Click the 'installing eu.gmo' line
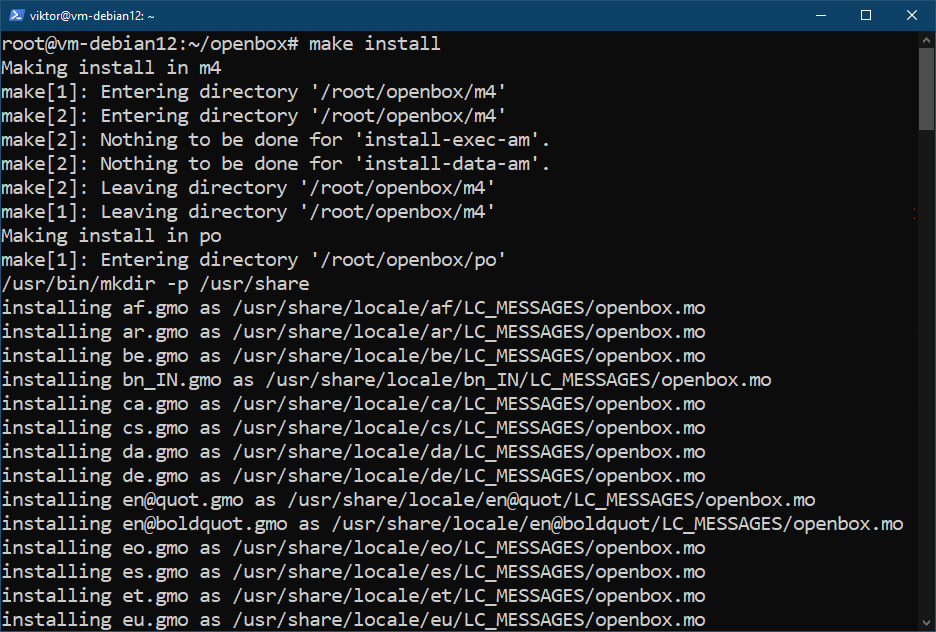Viewport: 936px width, 632px height. (353, 619)
